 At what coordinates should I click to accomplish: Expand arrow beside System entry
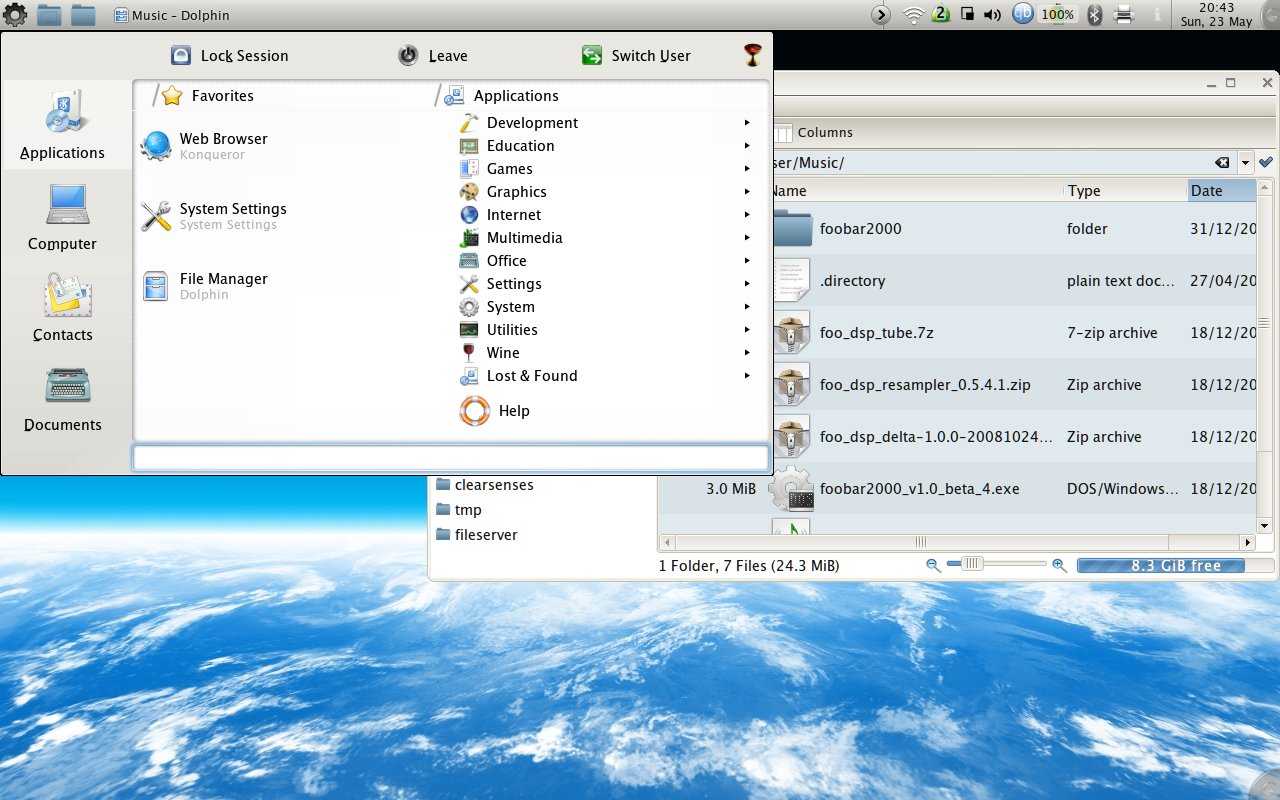[x=747, y=307]
